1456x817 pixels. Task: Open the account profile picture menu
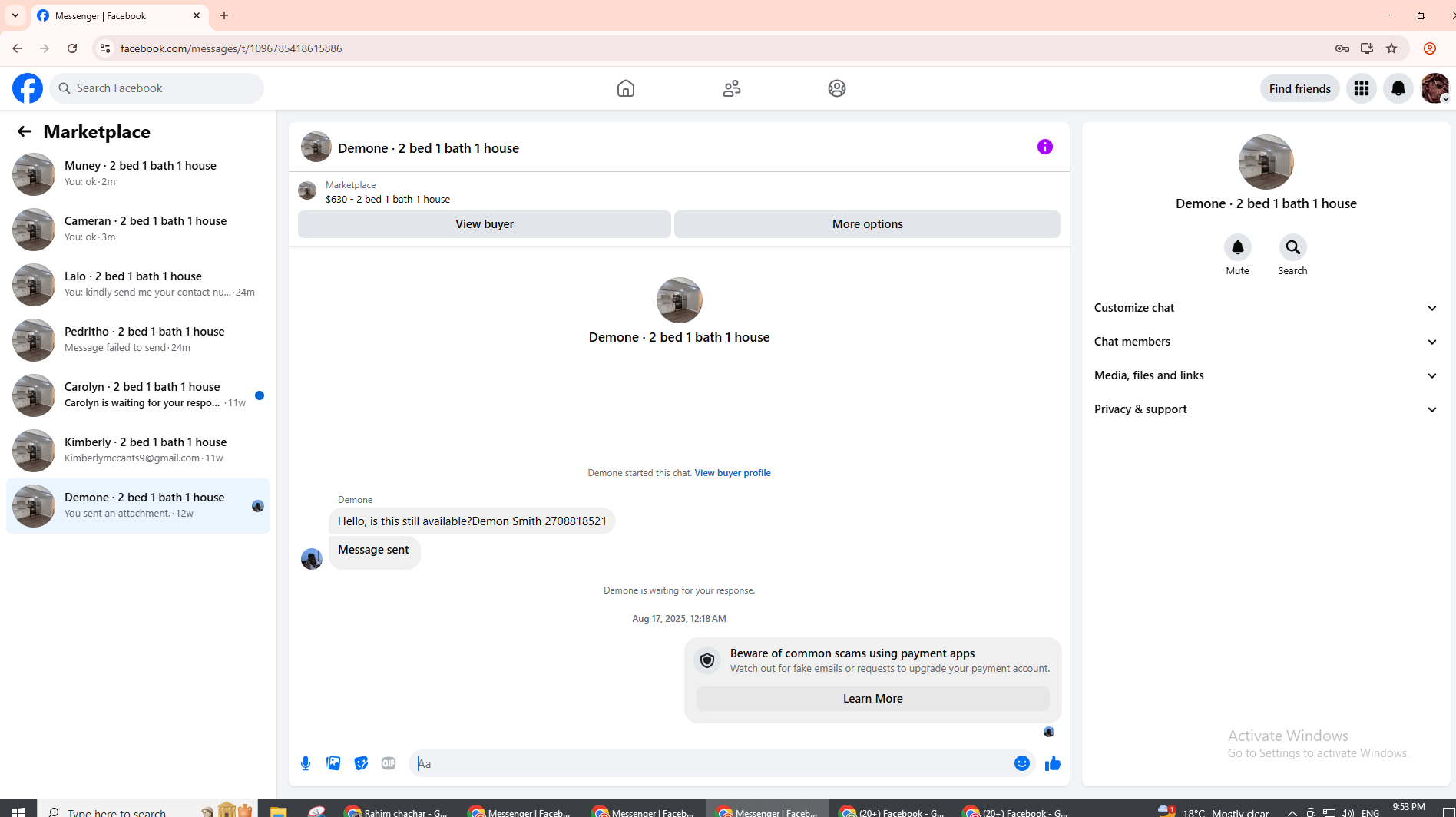pos(1435,88)
